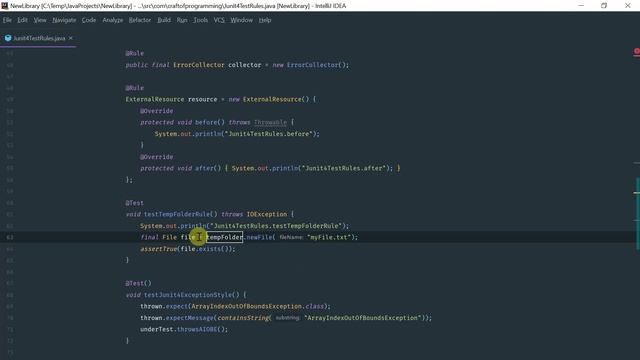Open the Tools menu
Image resolution: width=640 pixels, height=360 pixels.
200,20
